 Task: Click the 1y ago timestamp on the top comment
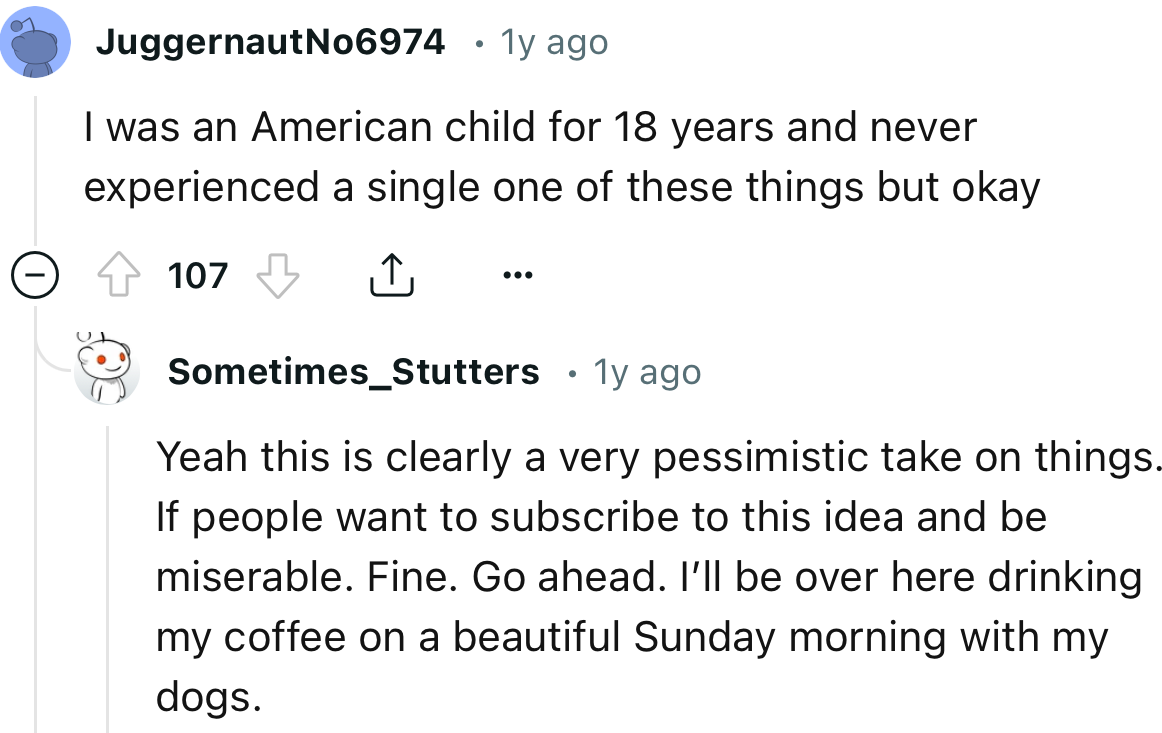[x=553, y=42]
